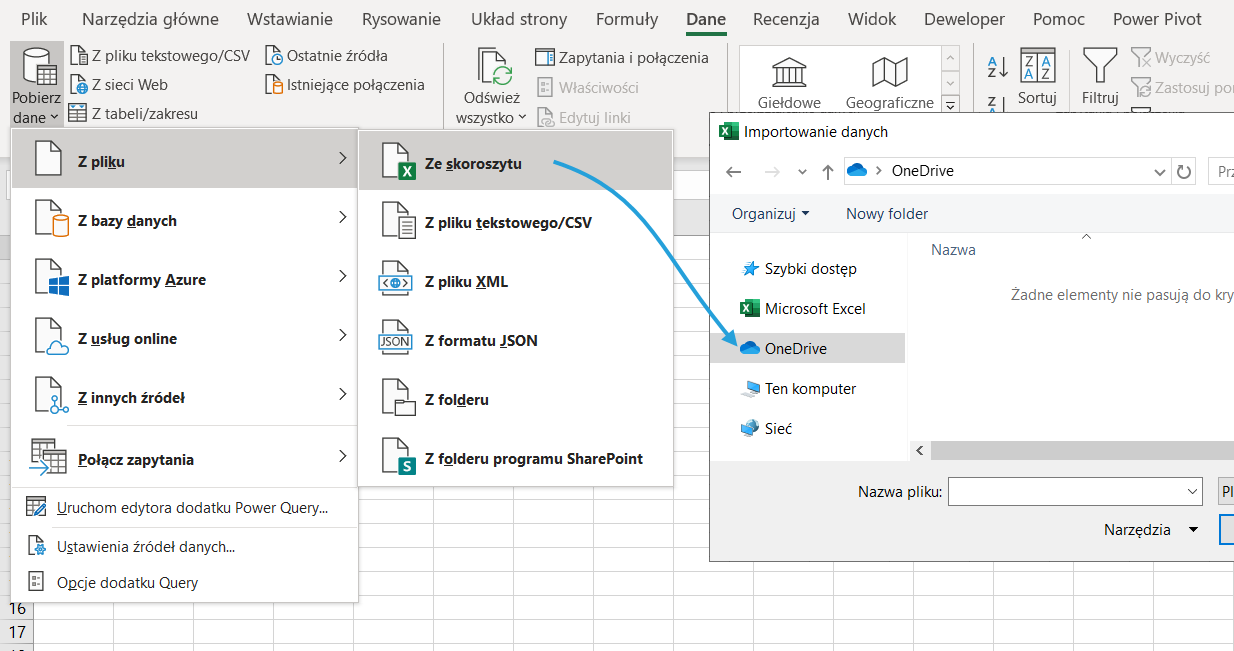
Task: Click the Odśwież wszystko refresh icon
Action: point(494,67)
